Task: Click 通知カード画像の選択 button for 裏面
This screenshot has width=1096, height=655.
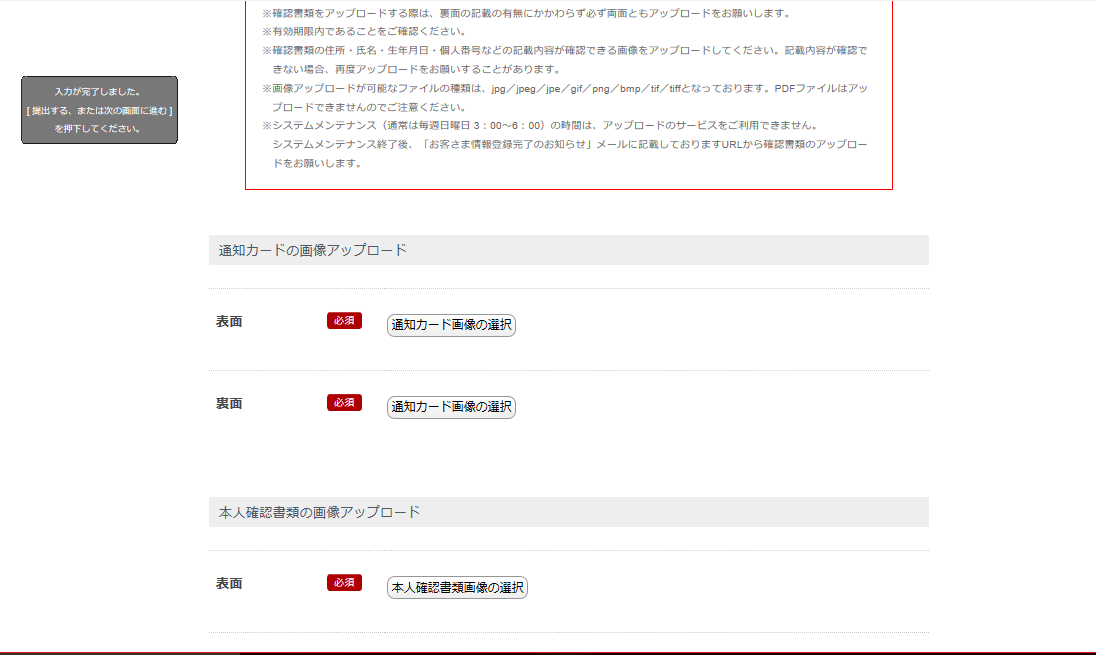Action: (x=451, y=407)
